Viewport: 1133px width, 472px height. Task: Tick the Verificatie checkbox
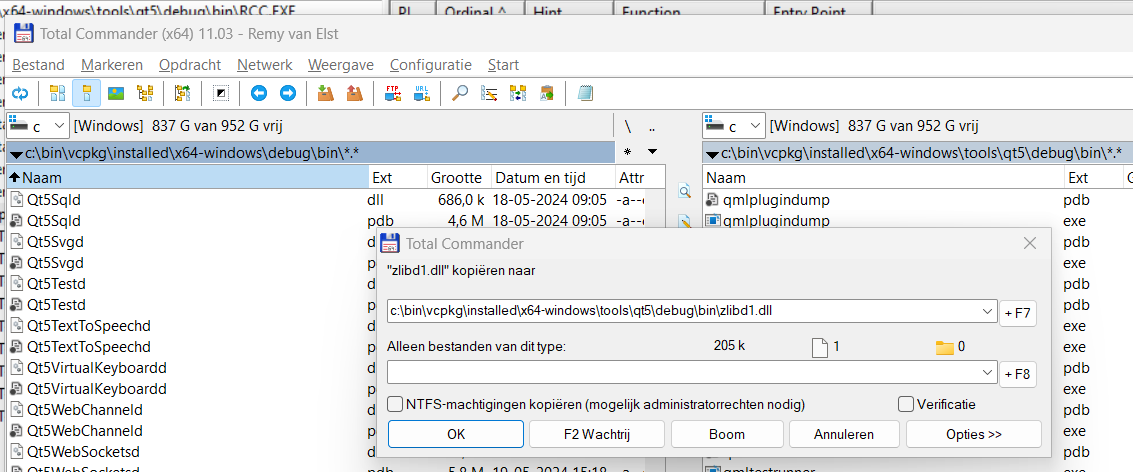point(905,403)
